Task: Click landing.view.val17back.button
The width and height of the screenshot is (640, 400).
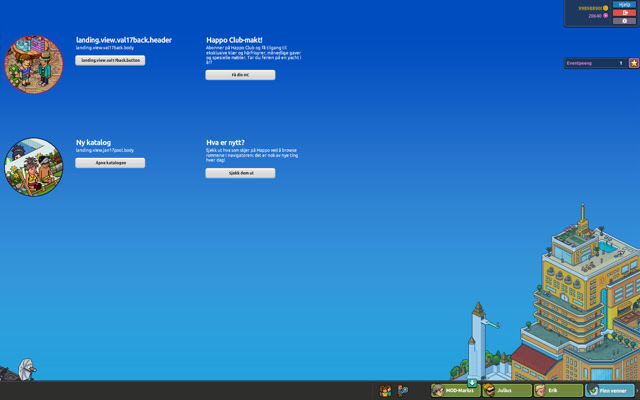Action: click(110, 60)
